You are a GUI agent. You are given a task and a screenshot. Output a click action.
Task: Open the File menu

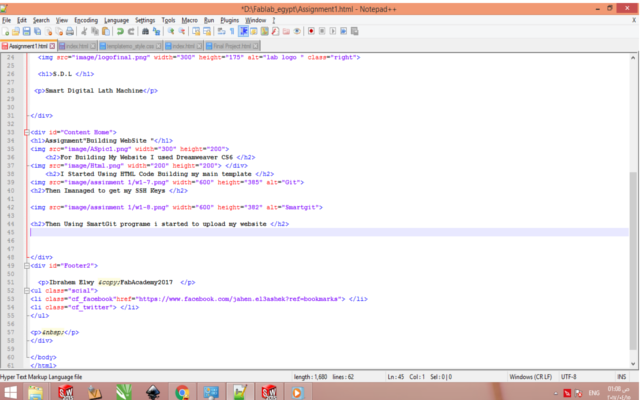pos(7,20)
